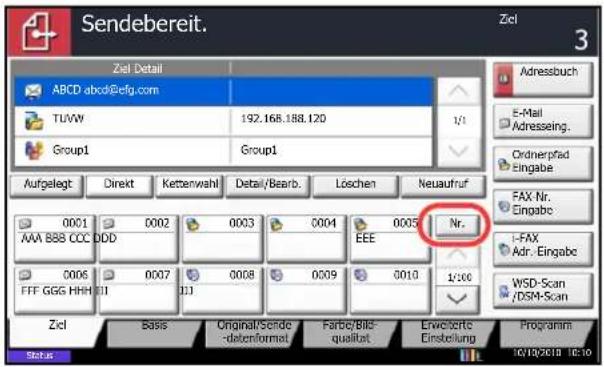The height and width of the screenshot is (367, 604).
Task: Open i-FAX Adr. Eingabe
Action: 543,248
